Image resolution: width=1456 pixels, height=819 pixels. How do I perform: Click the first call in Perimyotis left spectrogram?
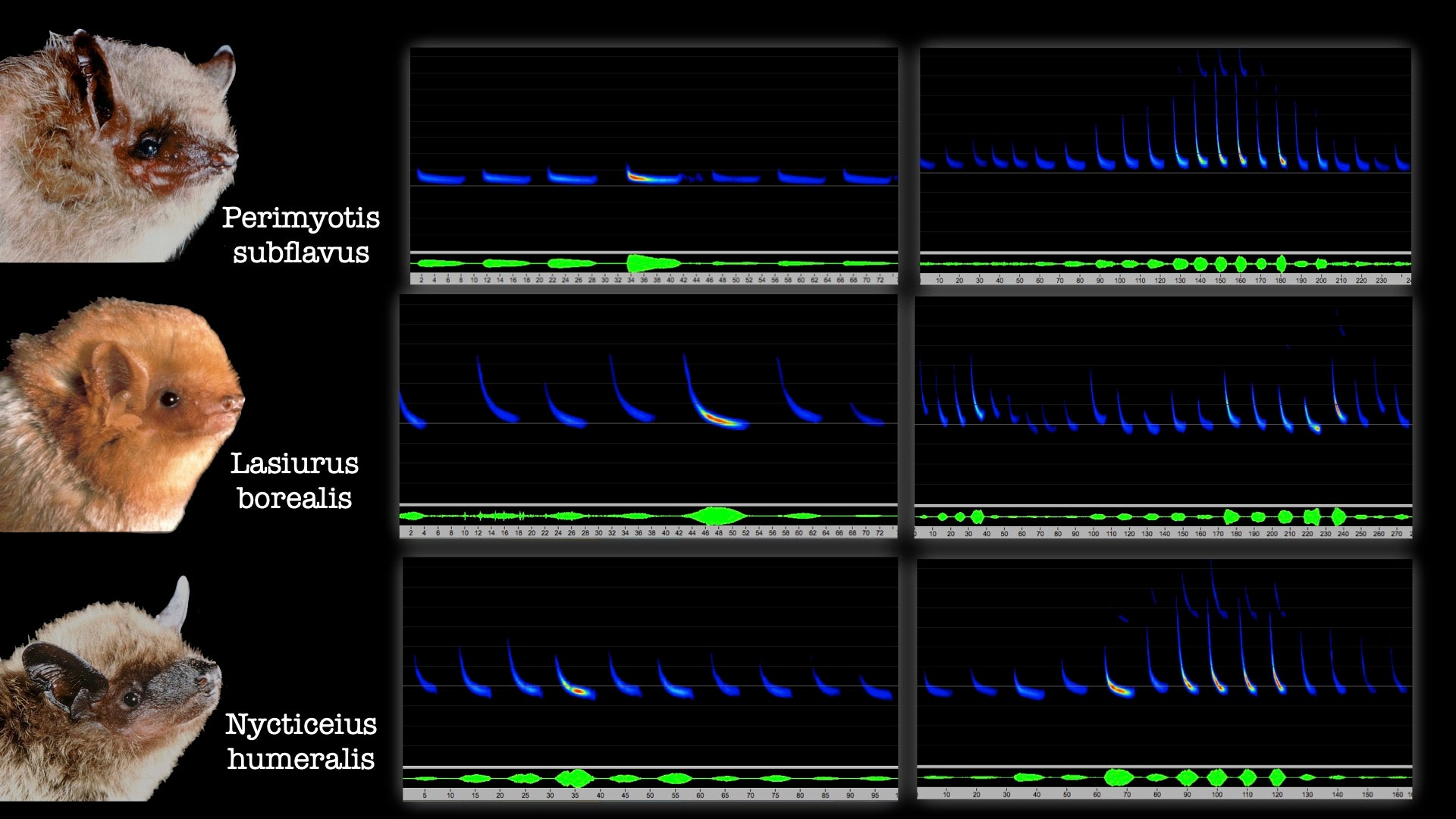pyautogui.click(x=440, y=179)
